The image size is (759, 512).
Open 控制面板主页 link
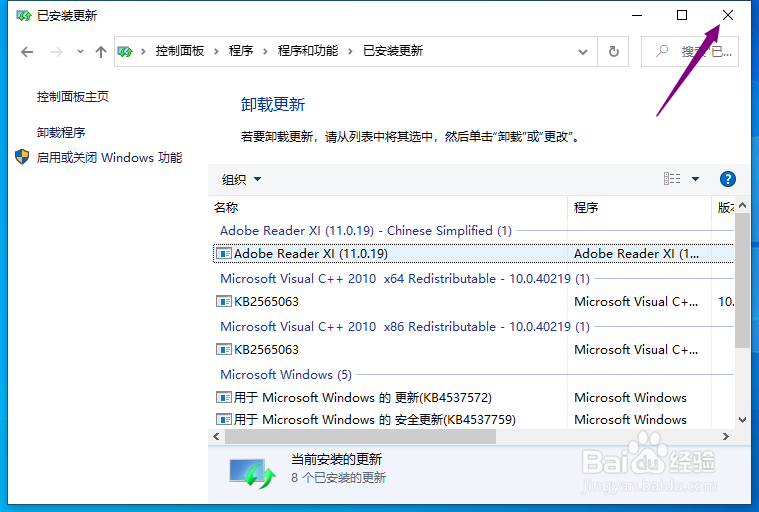[73, 97]
